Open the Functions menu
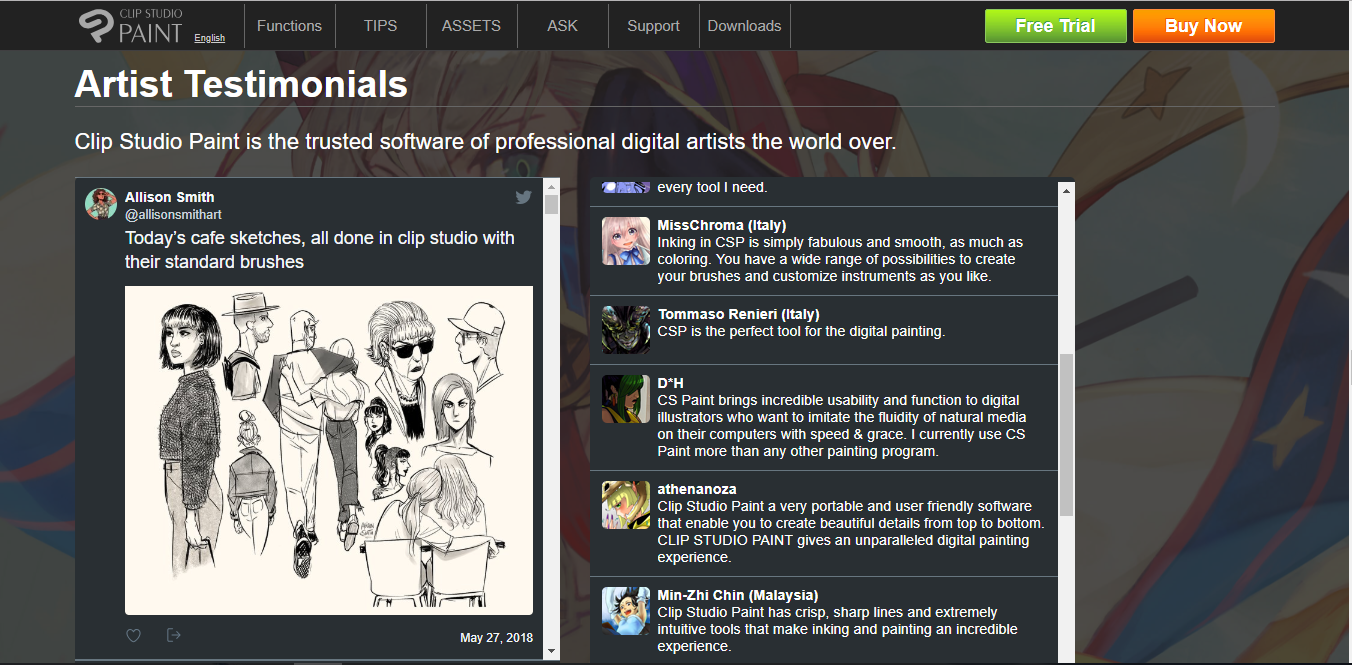Image resolution: width=1352 pixels, height=665 pixels. point(289,26)
